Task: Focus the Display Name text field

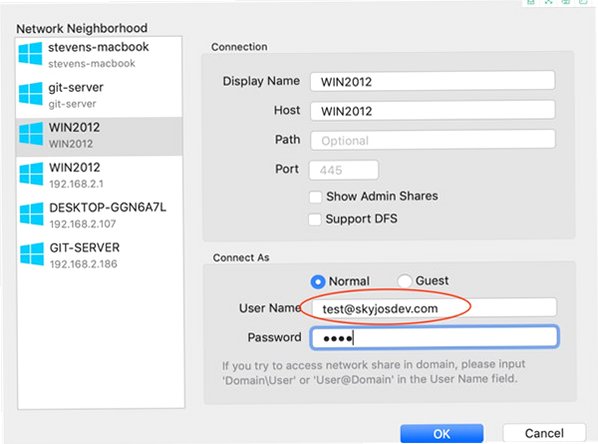Action: pyautogui.click(x=432, y=81)
